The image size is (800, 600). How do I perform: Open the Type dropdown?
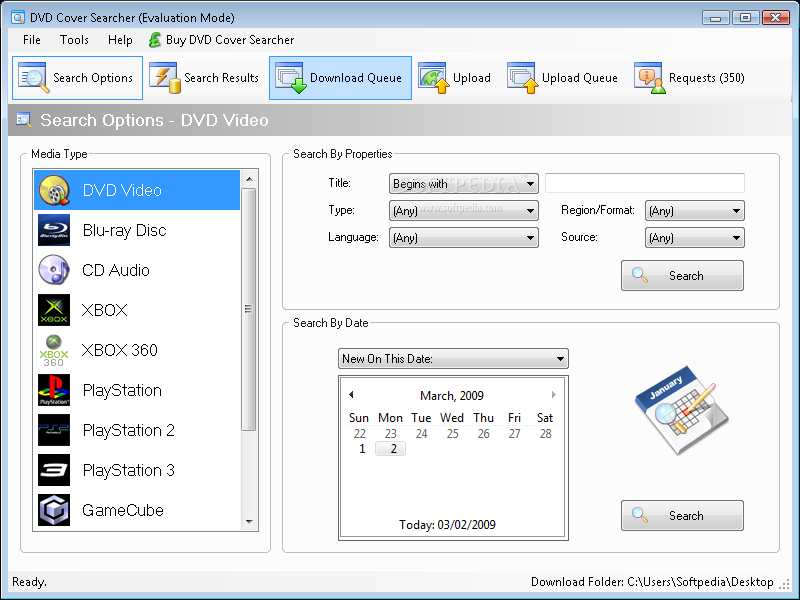click(463, 210)
